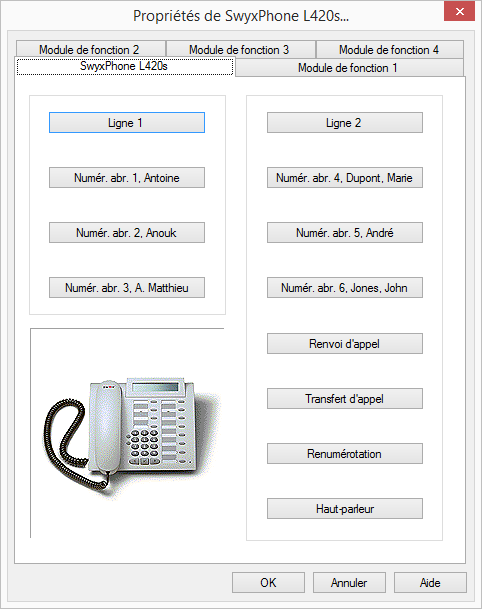
Task: Confirm with the OK button
Action: click(x=268, y=583)
